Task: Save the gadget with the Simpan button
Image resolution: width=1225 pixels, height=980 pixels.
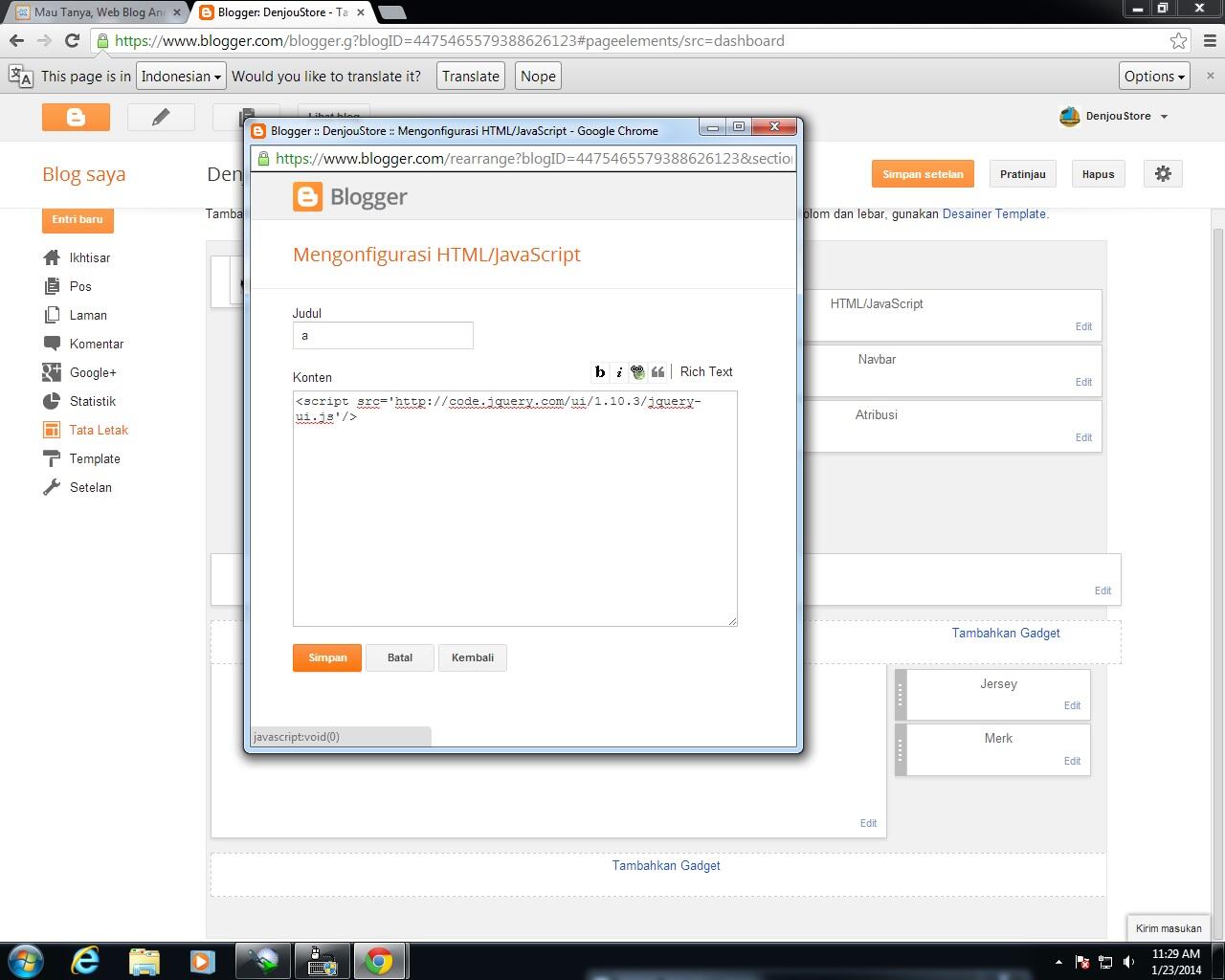Action: click(327, 657)
